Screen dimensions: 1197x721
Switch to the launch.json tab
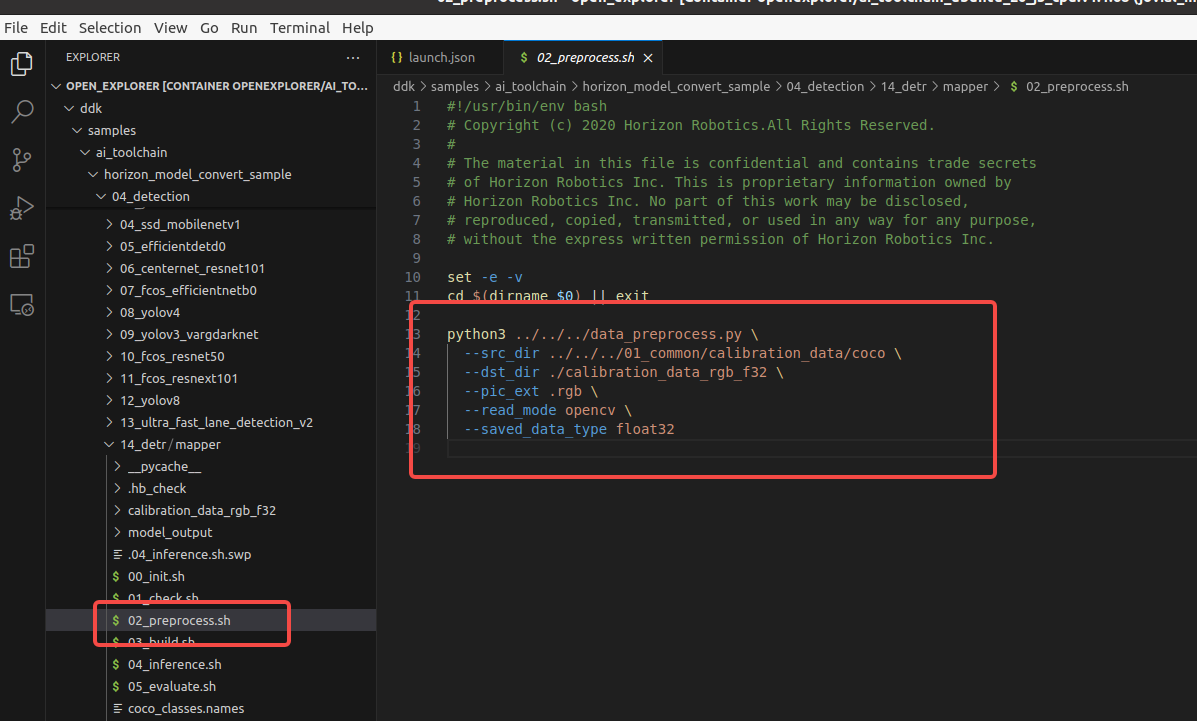click(x=434, y=58)
